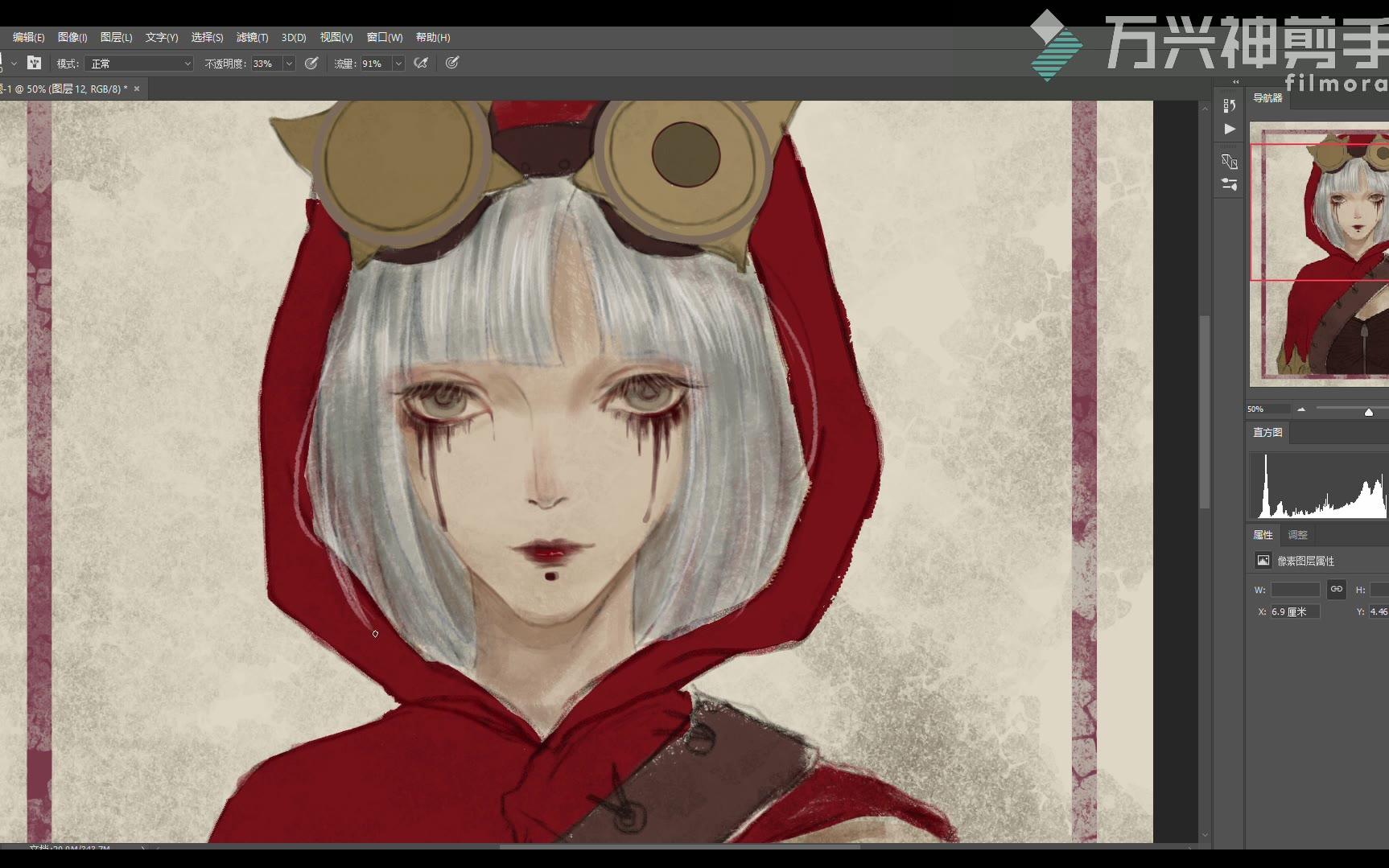The height and width of the screenshot is (868, 1389).
Task: Click the flow value field 91%
Action: [x=375, y=64]
